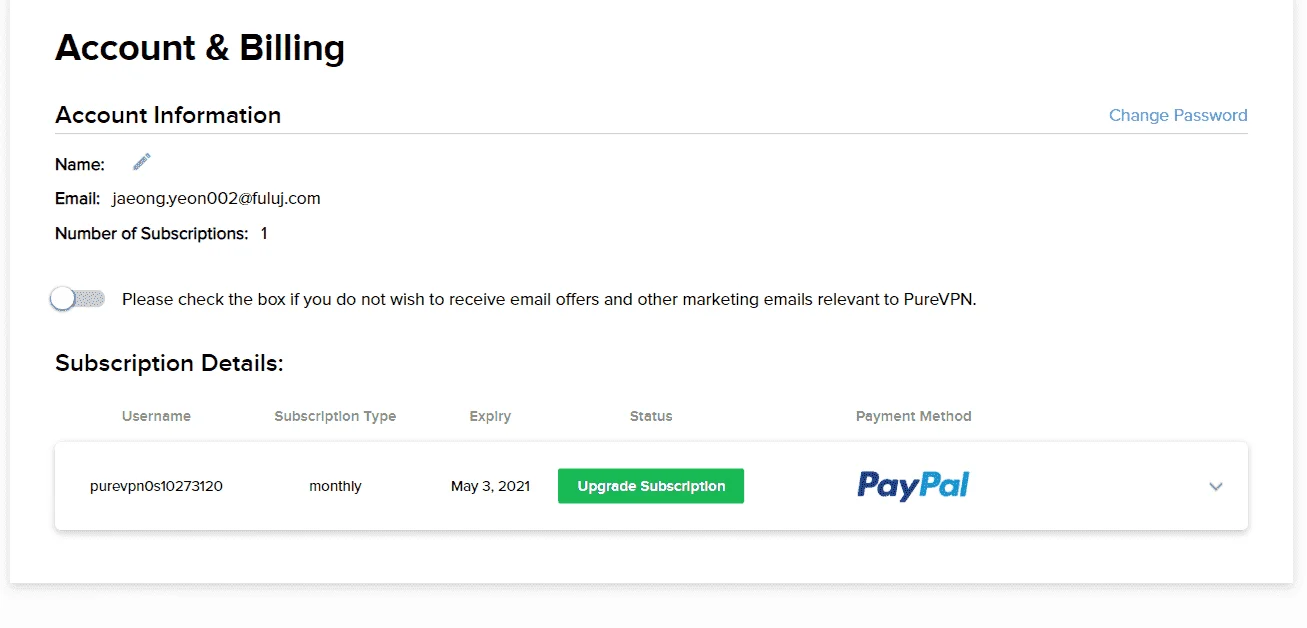Click the PayPal payment method logo
1307x628 pixels.
tap(913, 486)
